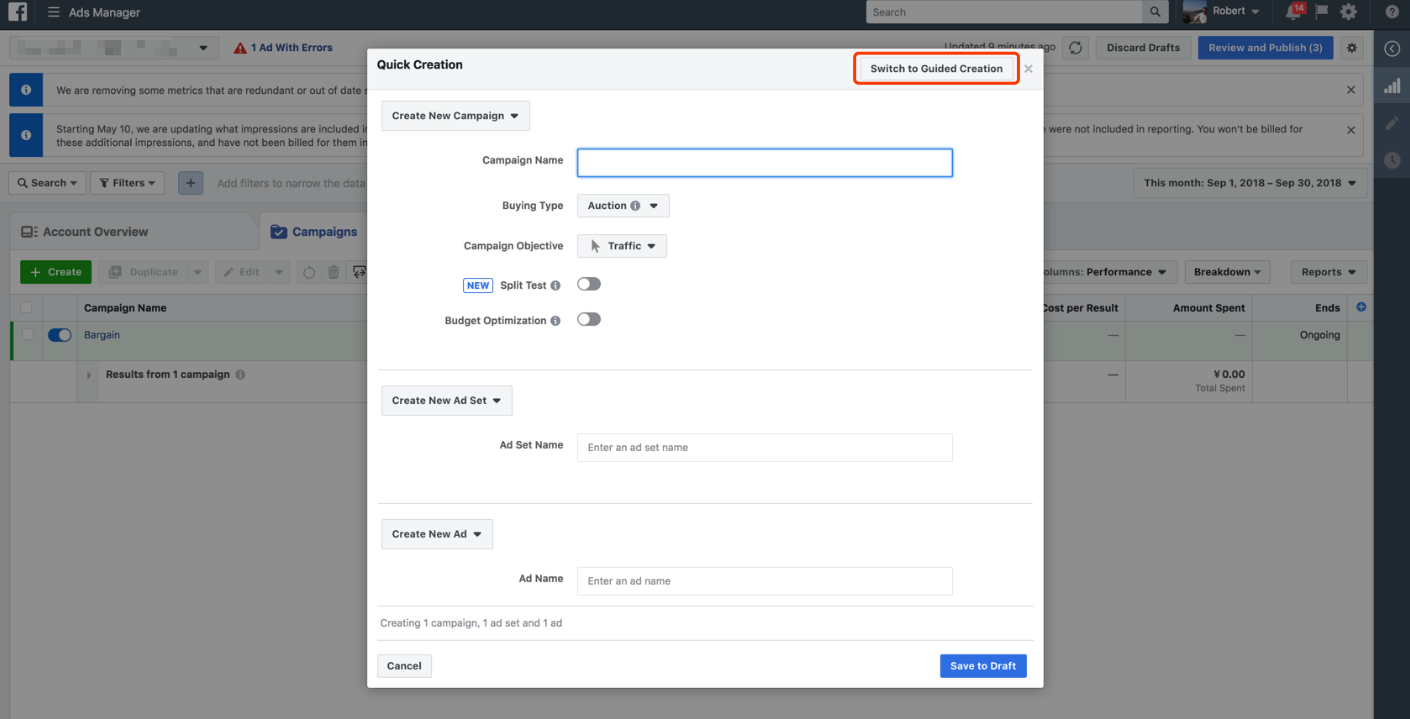Refresh the data with the circular arrows icon
Image resolution: width=1410 pixels, height=719 pixels.
pyautogui.click(x=1075, y=48)
